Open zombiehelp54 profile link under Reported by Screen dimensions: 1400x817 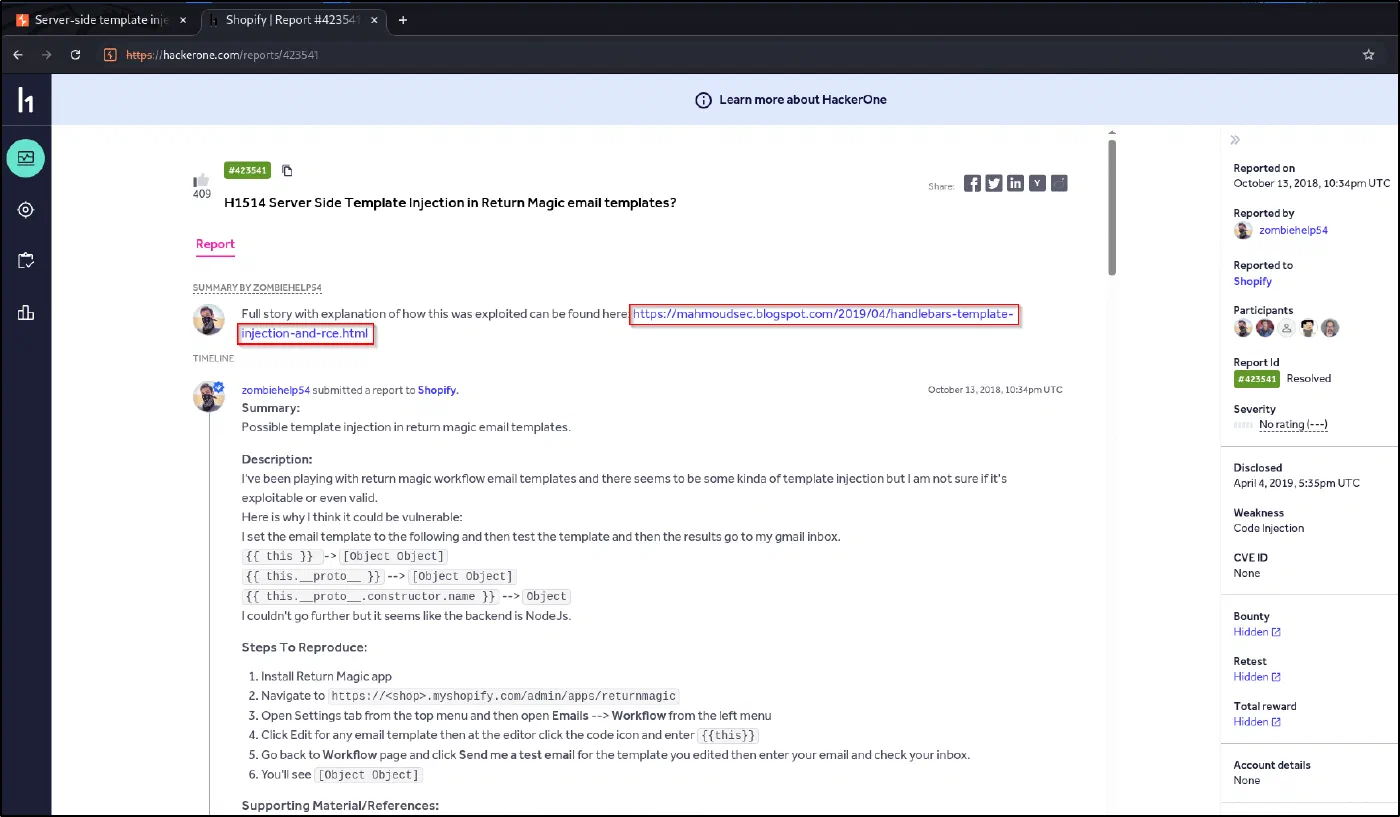pyautogui.click(x=1294, y=231)
